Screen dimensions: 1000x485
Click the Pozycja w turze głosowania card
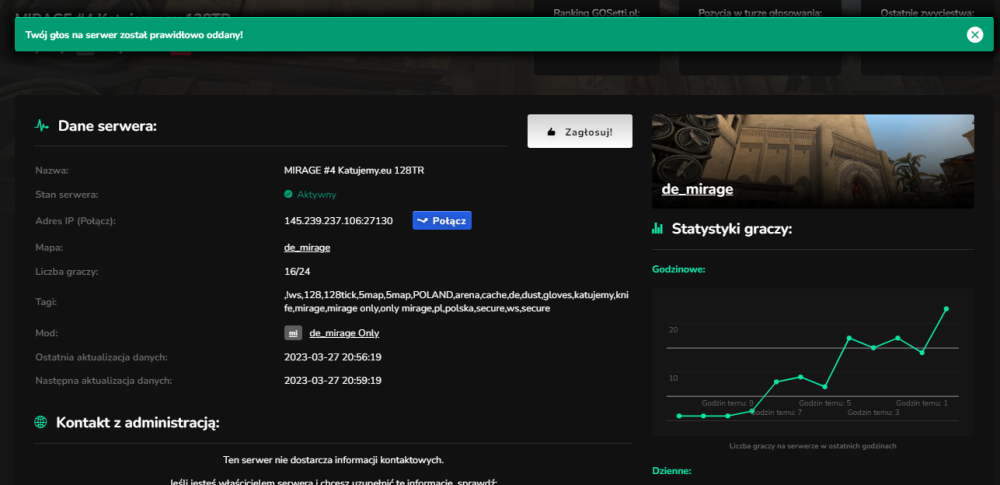[x=760, y=38]
